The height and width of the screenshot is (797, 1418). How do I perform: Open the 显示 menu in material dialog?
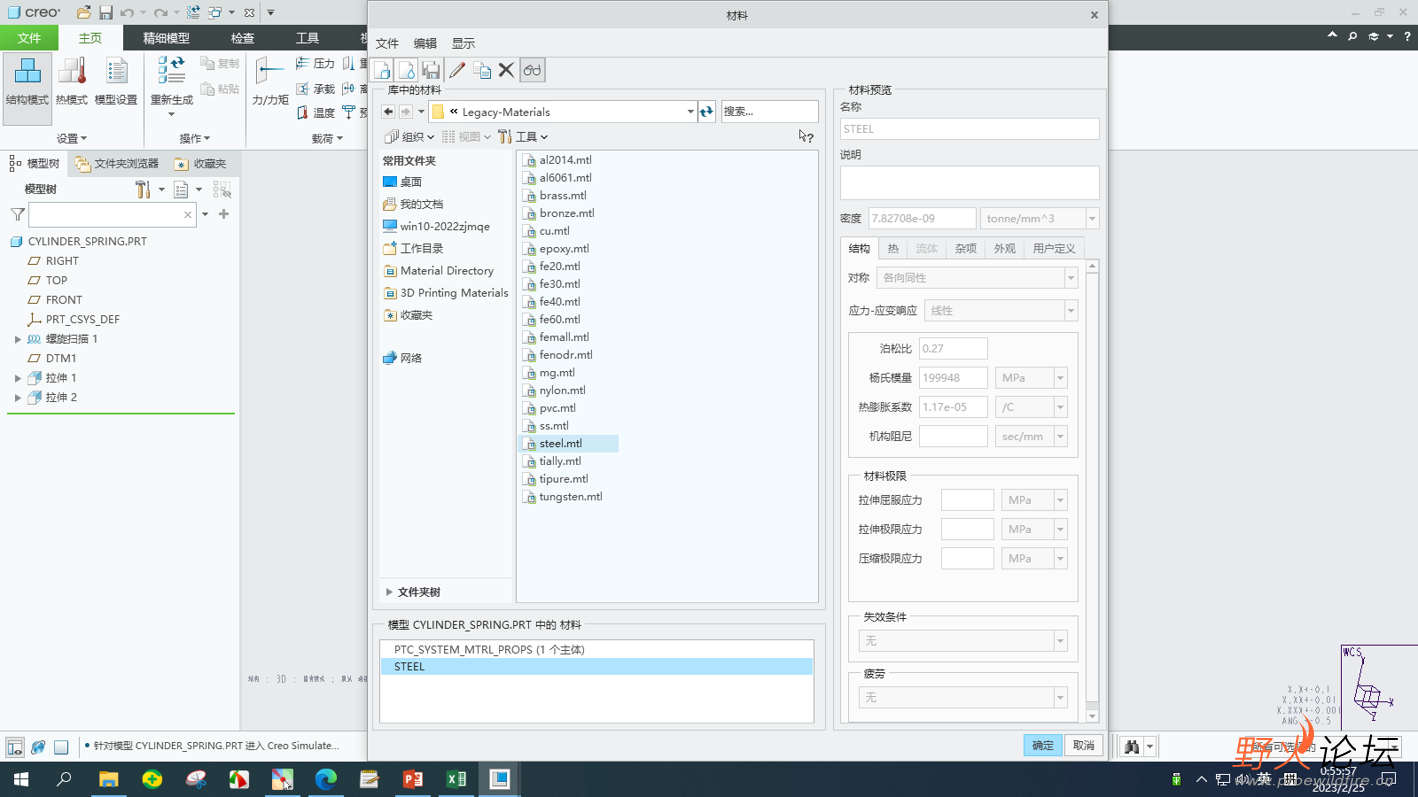[463, 43]
